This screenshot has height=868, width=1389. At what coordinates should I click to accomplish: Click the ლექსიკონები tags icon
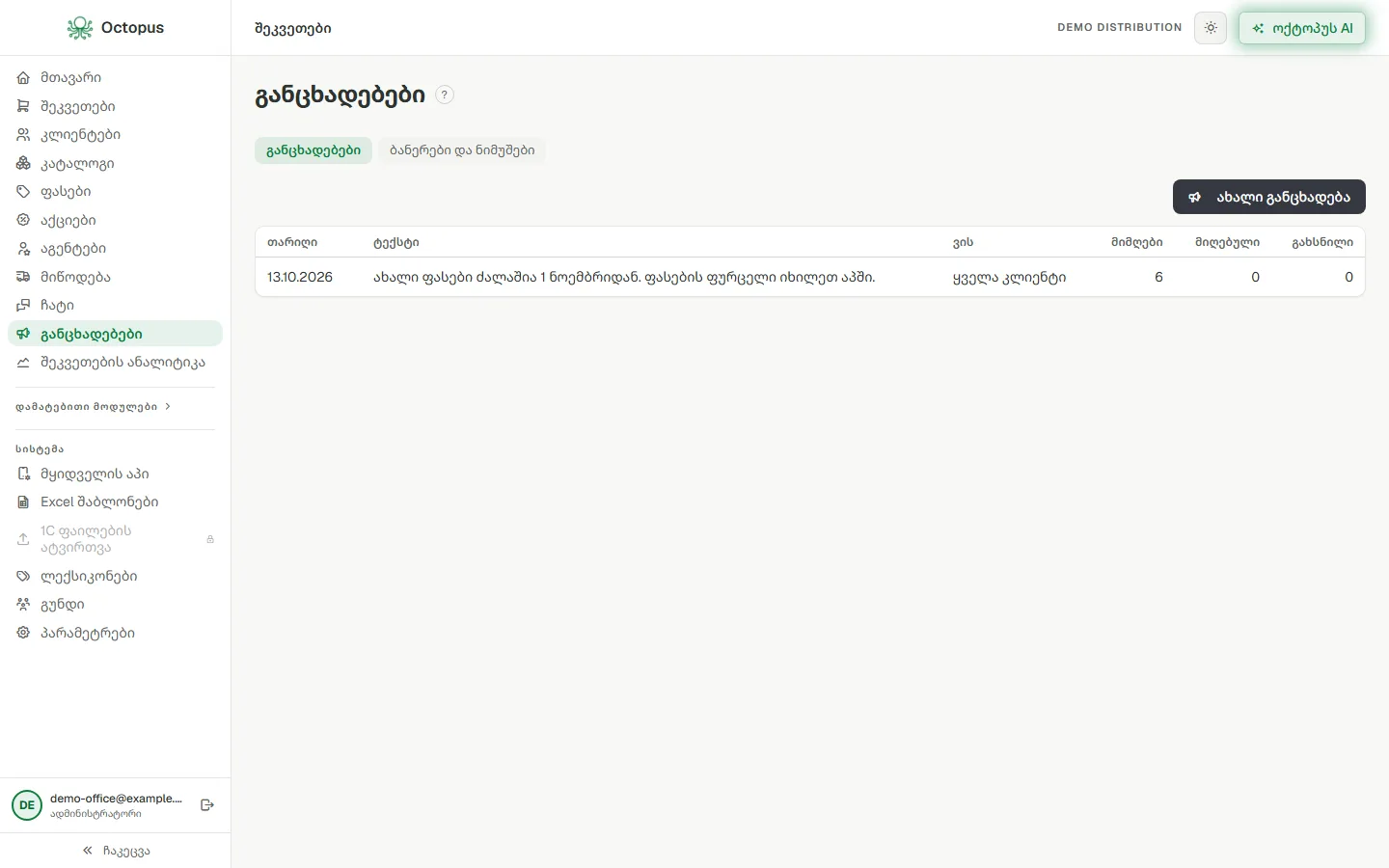(x=23, y=576)
